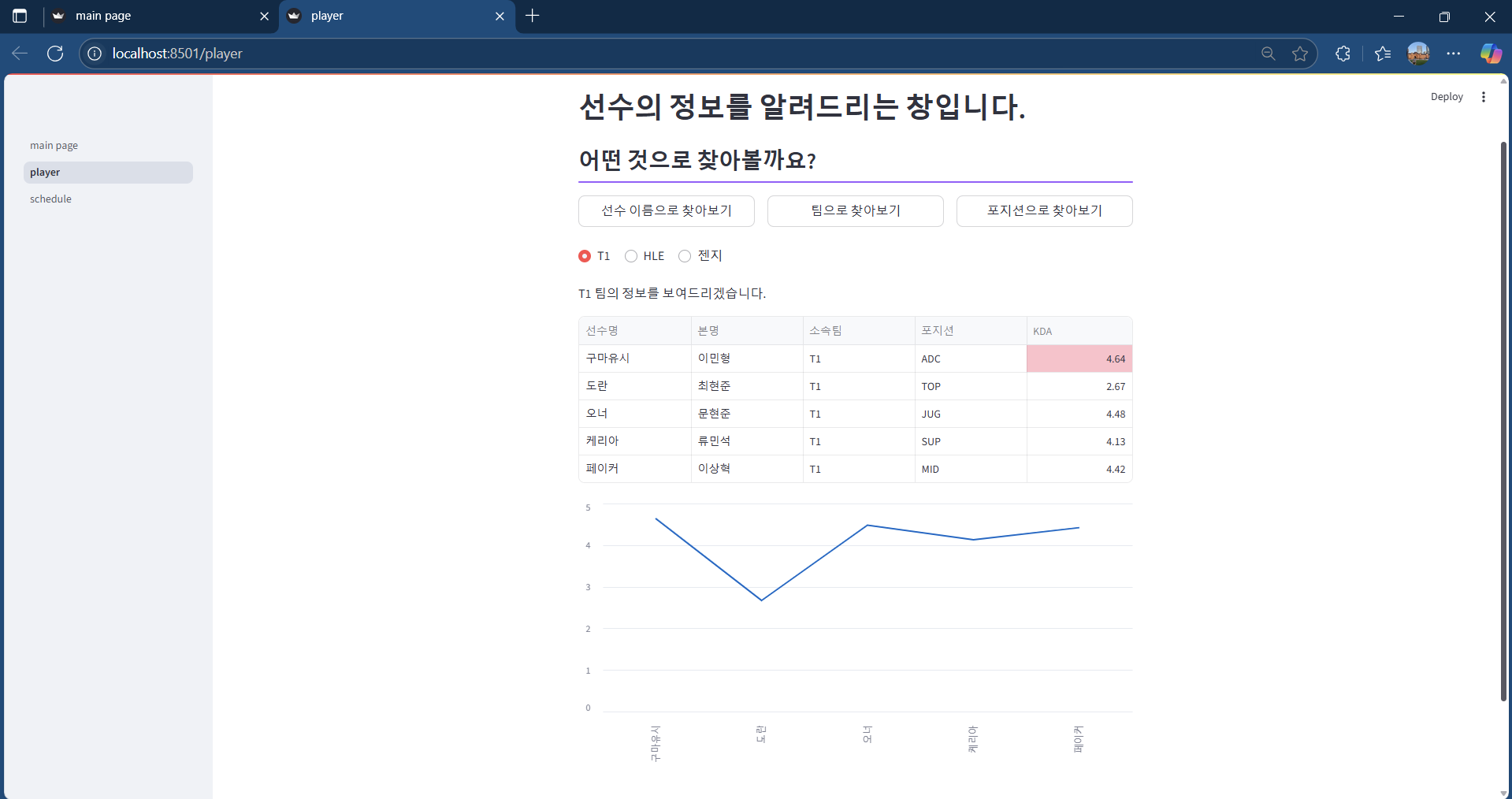Click KDA value 4.13
Screen dimensions: 1512x799
(1079, 441)
